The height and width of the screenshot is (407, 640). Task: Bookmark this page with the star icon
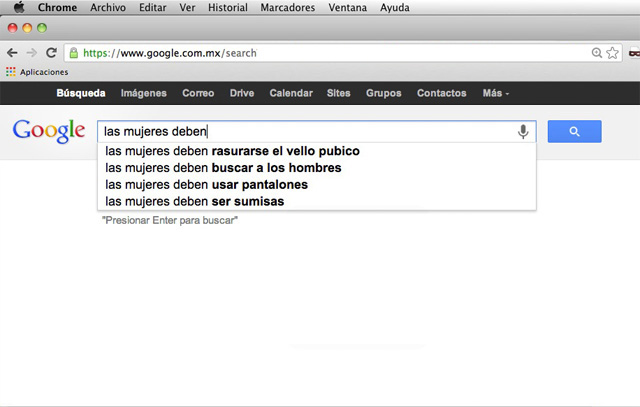point(612,53)
